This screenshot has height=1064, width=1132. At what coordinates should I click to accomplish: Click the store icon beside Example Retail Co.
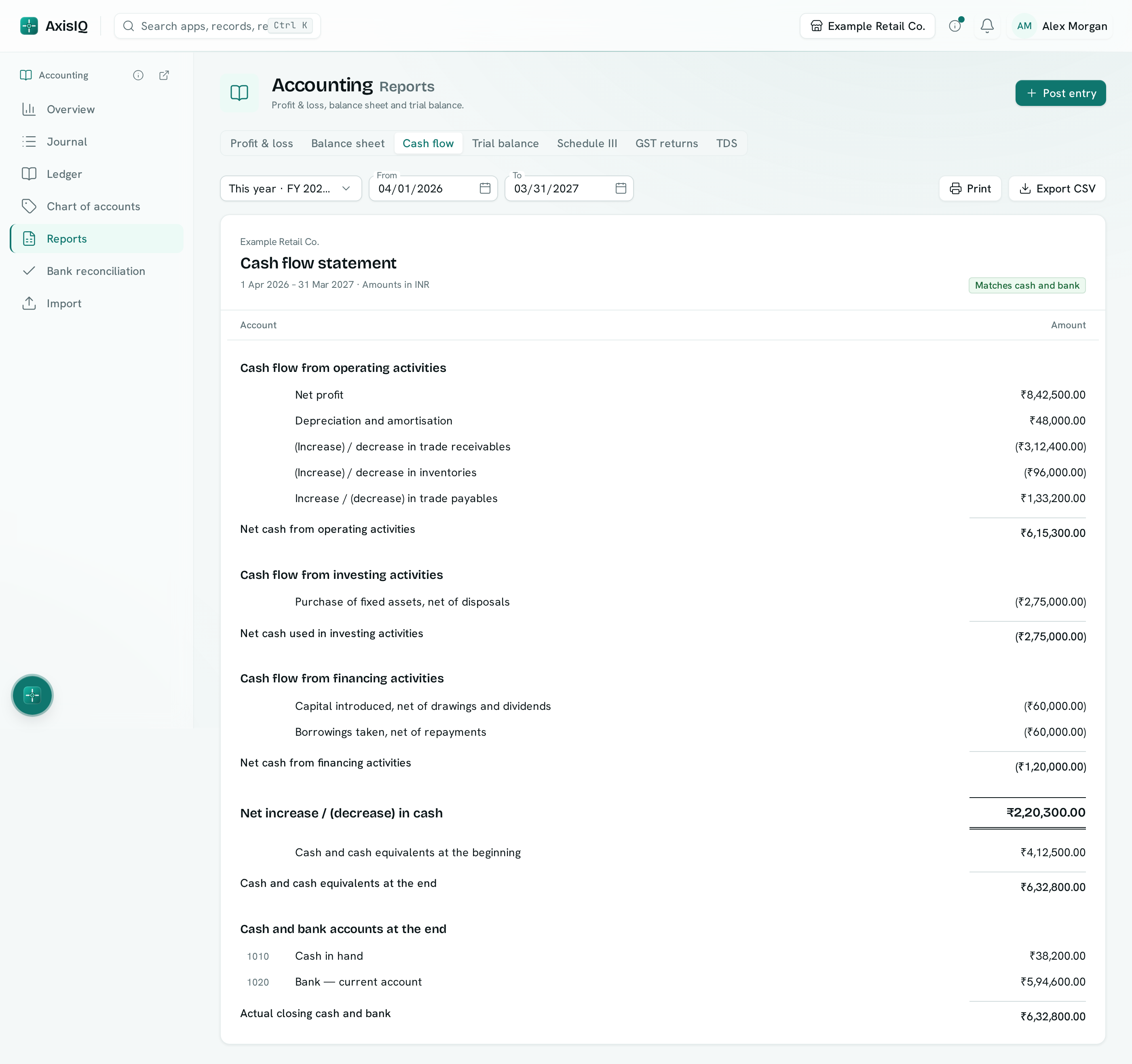[817, 26]
